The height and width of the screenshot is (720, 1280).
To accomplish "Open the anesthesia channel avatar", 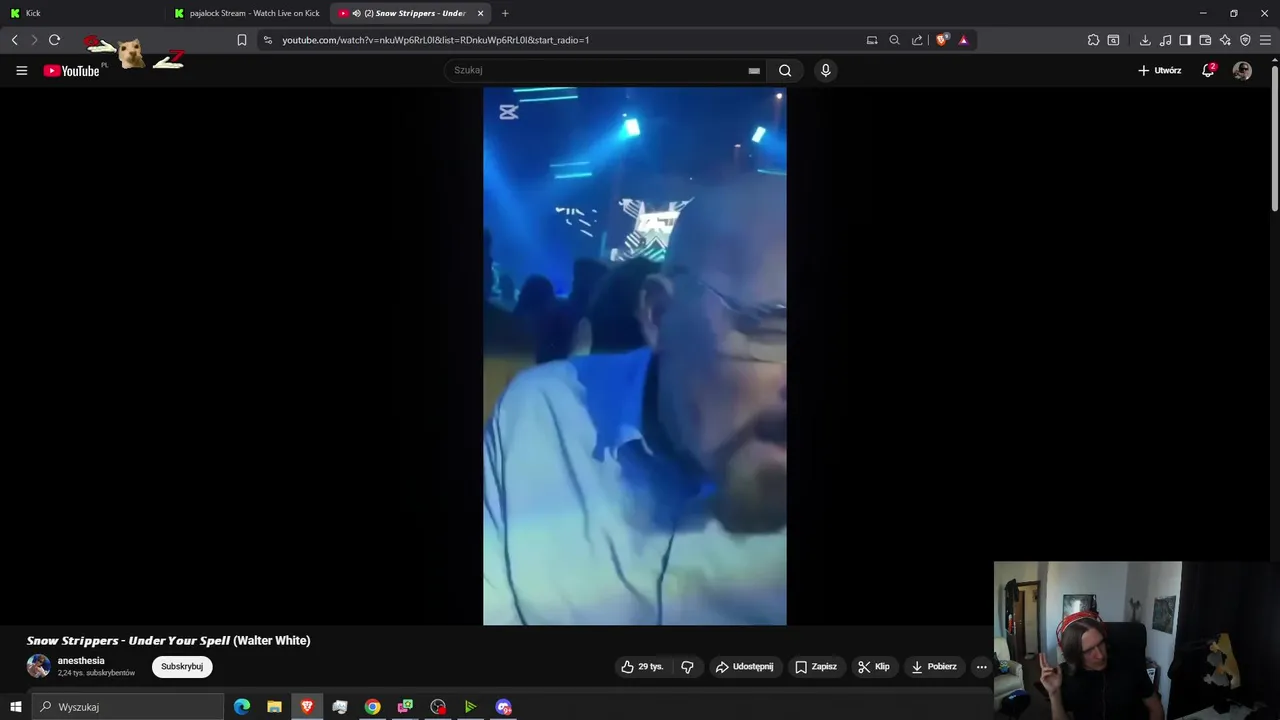I will (x=39, y=666).
